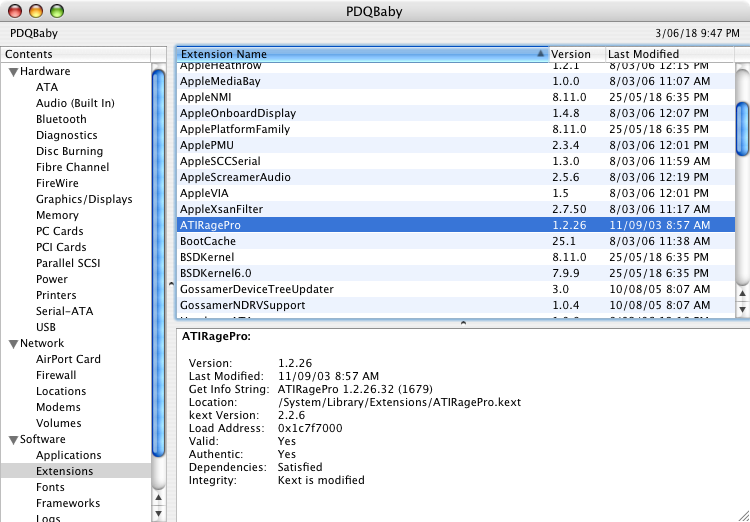
Task: Select ATA in the Hardware list
Action: tap(47, 87)
